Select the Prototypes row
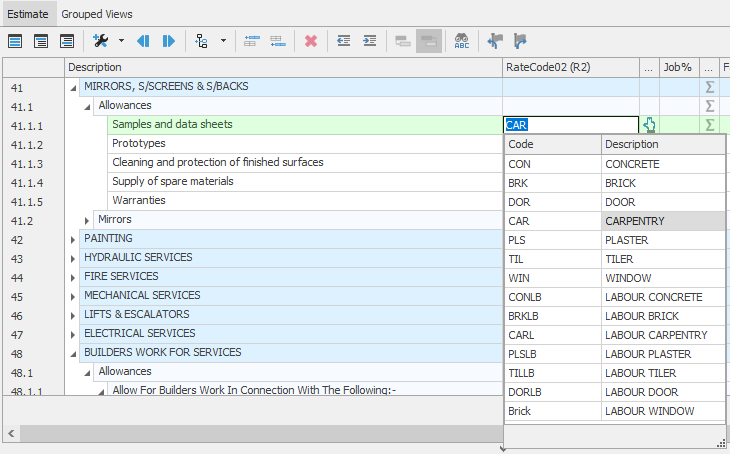This screenshot has width=730, height=454. coord(305,143)
